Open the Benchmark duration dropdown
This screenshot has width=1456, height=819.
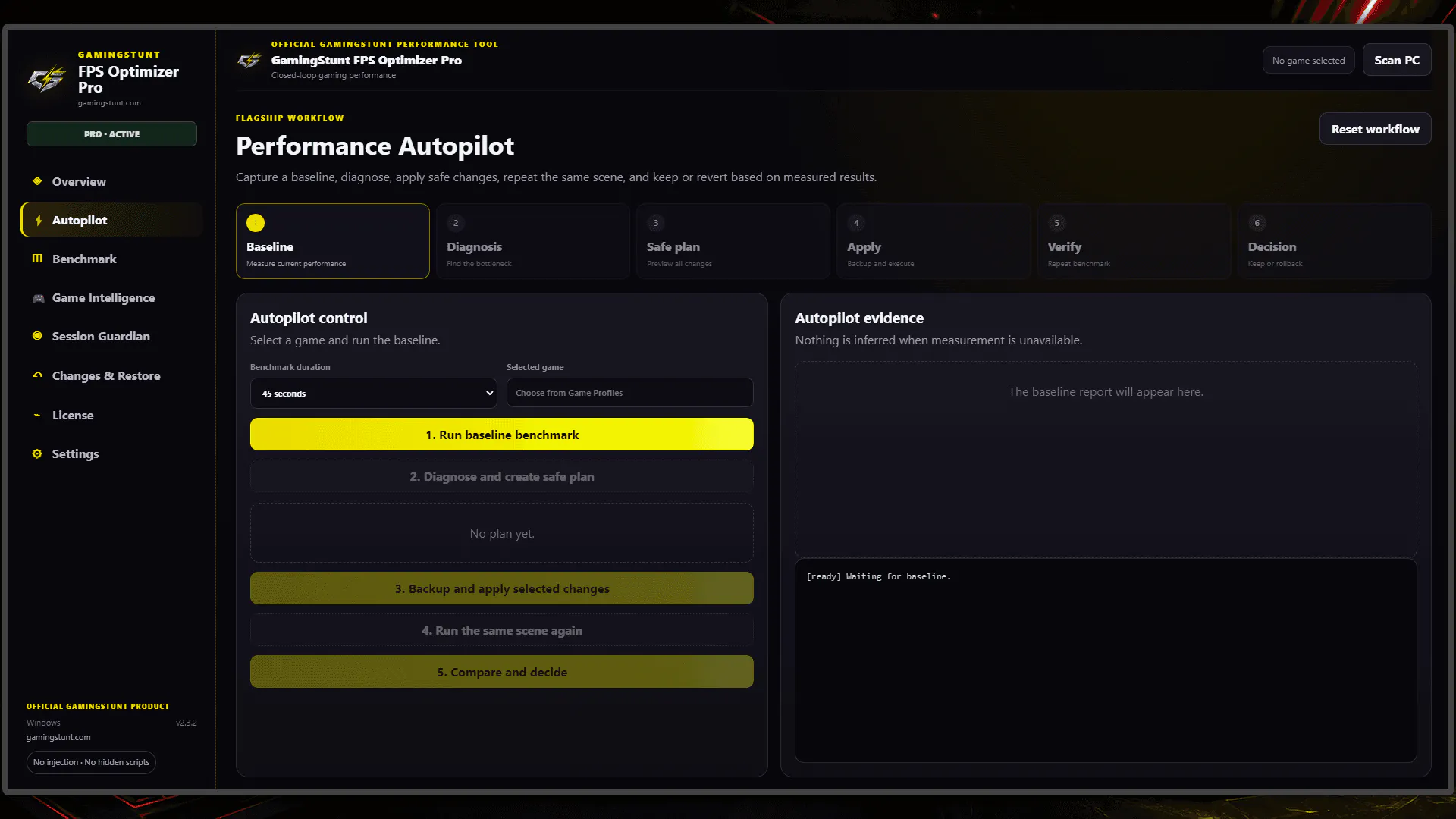pyautogui.click(x=374, y=394)
